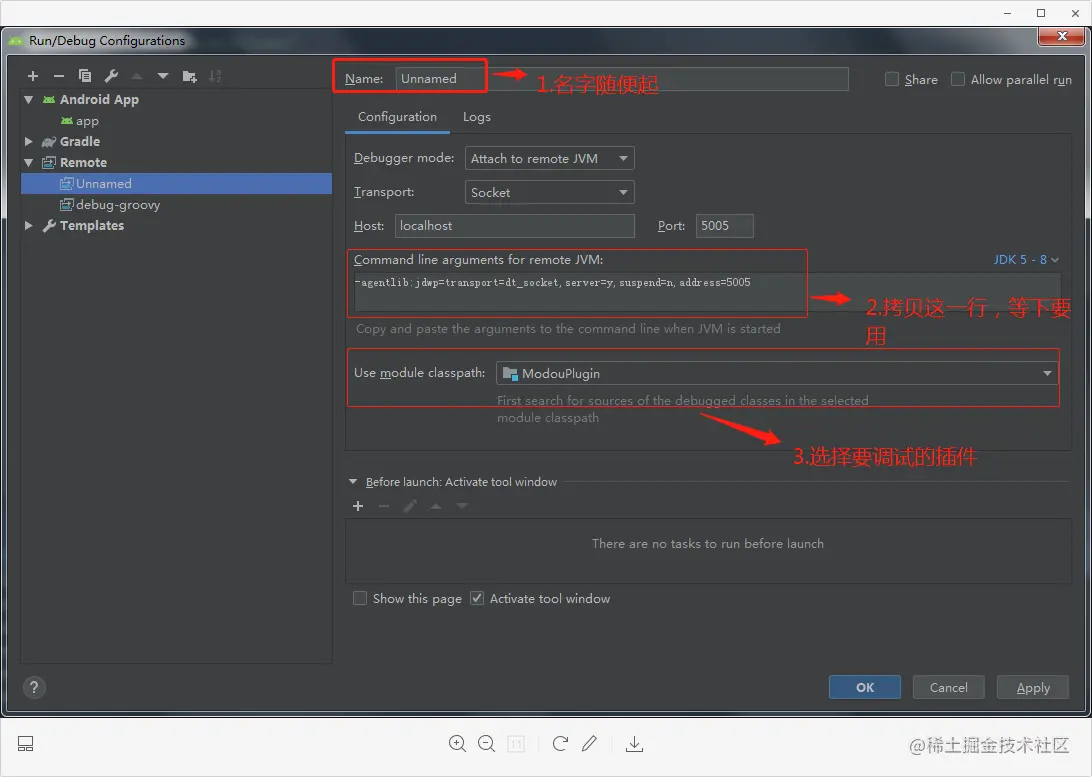The height and width of the screenshot is (777, 1092).
Task: Expand the Gradle tree node
Action: coord(29,142)
